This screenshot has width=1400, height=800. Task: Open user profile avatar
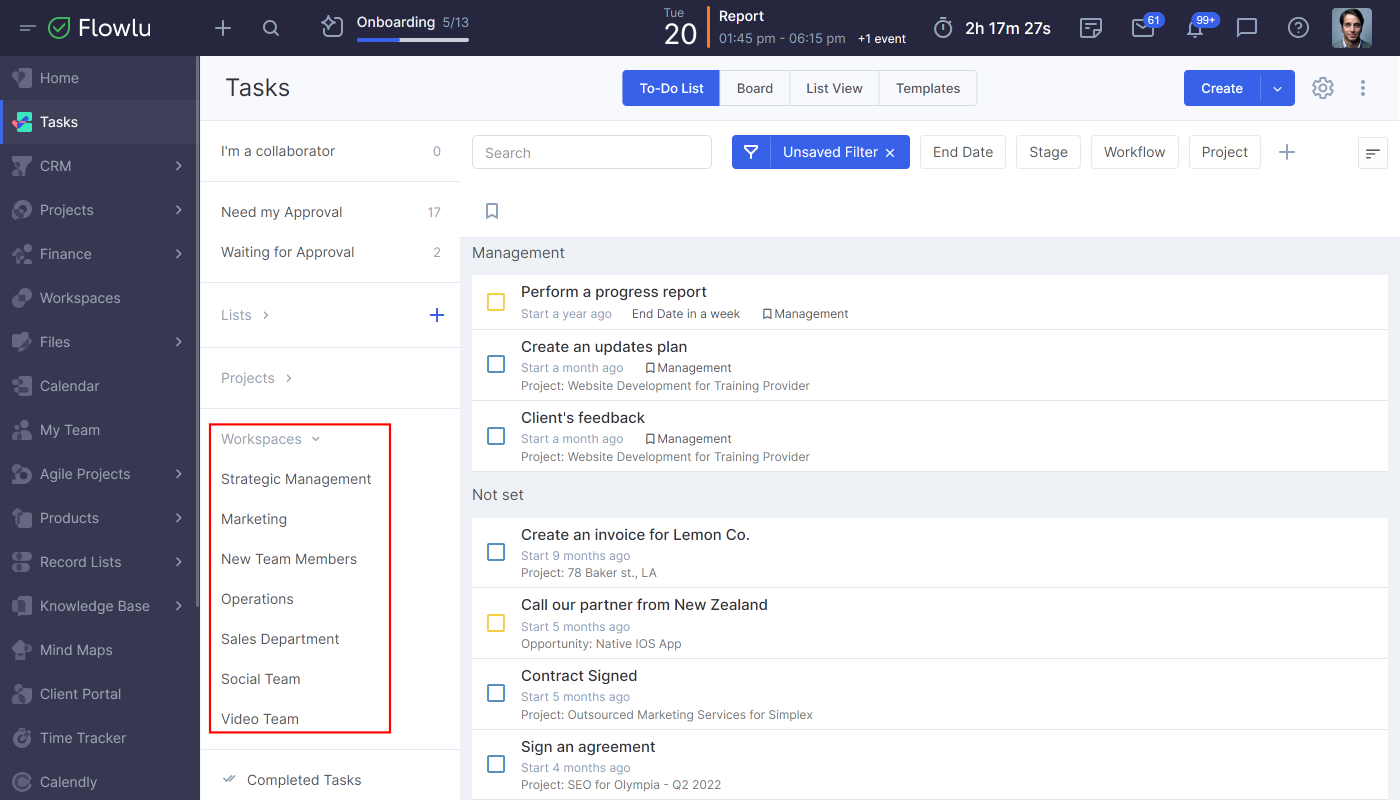pyautogui.click(x=1352, y=28)
